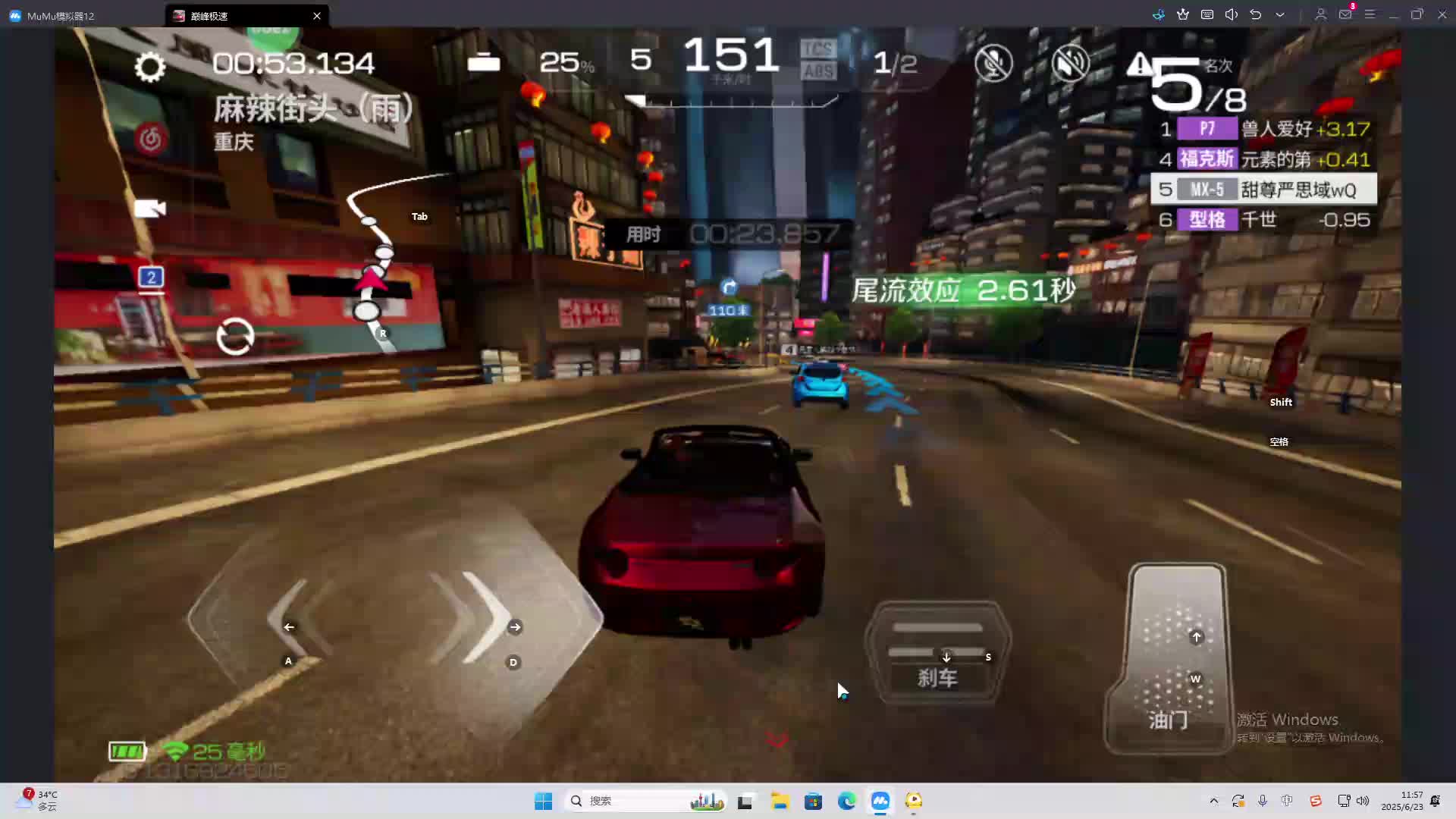Toggle the speaker mute button
1456x819 pixels.
pos(1070,63)
